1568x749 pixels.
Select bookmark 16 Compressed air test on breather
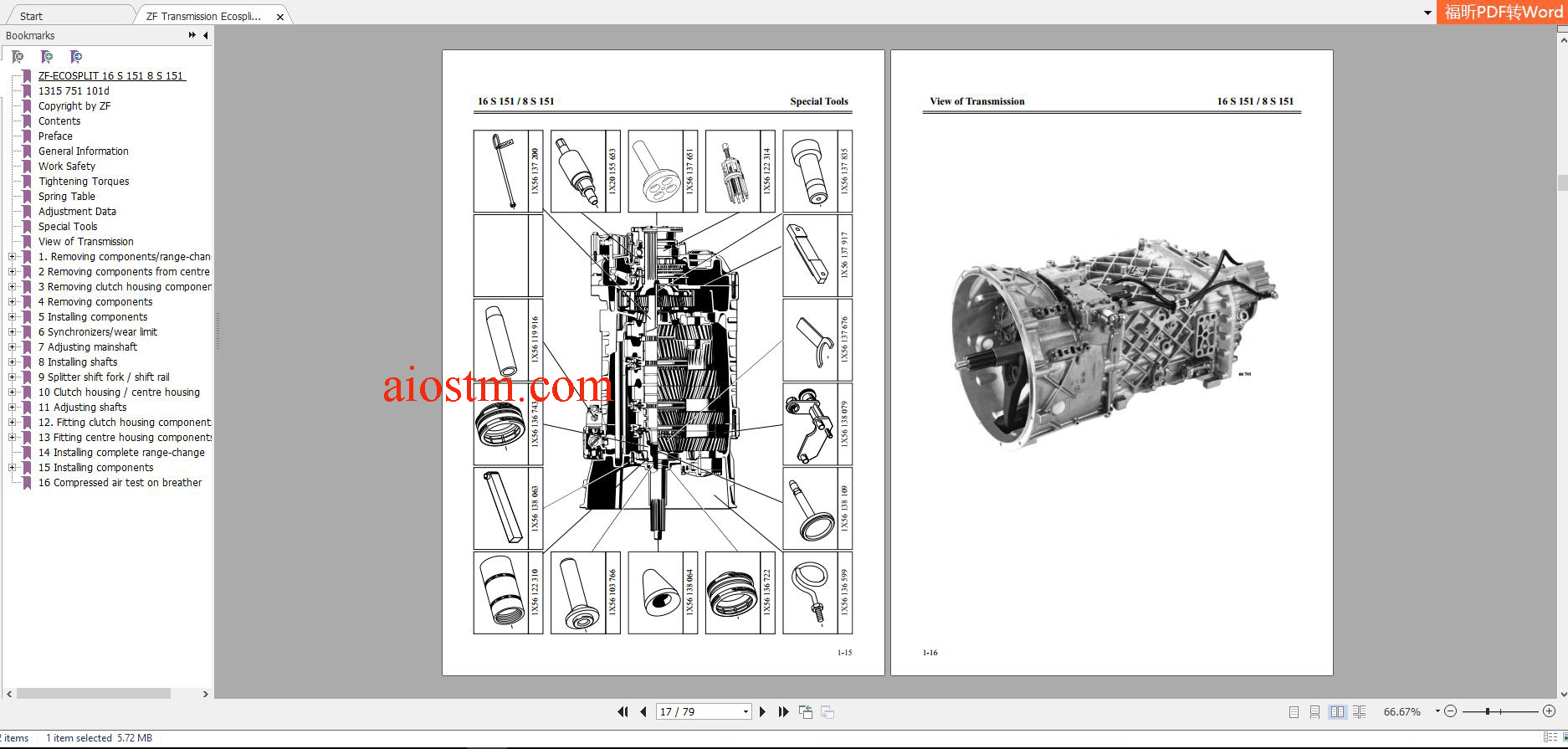(120, 483)
